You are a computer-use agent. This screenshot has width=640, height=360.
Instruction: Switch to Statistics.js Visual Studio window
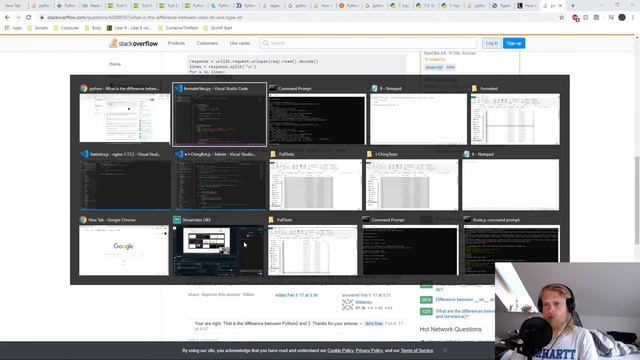pos(125,180)
